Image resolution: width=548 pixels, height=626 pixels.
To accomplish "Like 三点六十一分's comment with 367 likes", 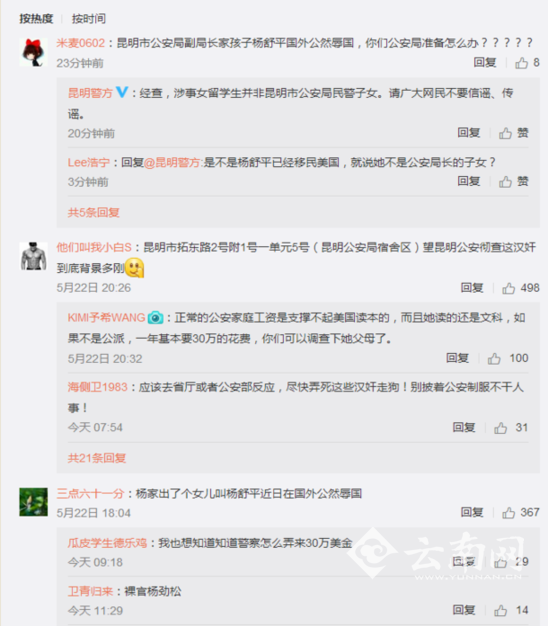I will coord(521,512).
